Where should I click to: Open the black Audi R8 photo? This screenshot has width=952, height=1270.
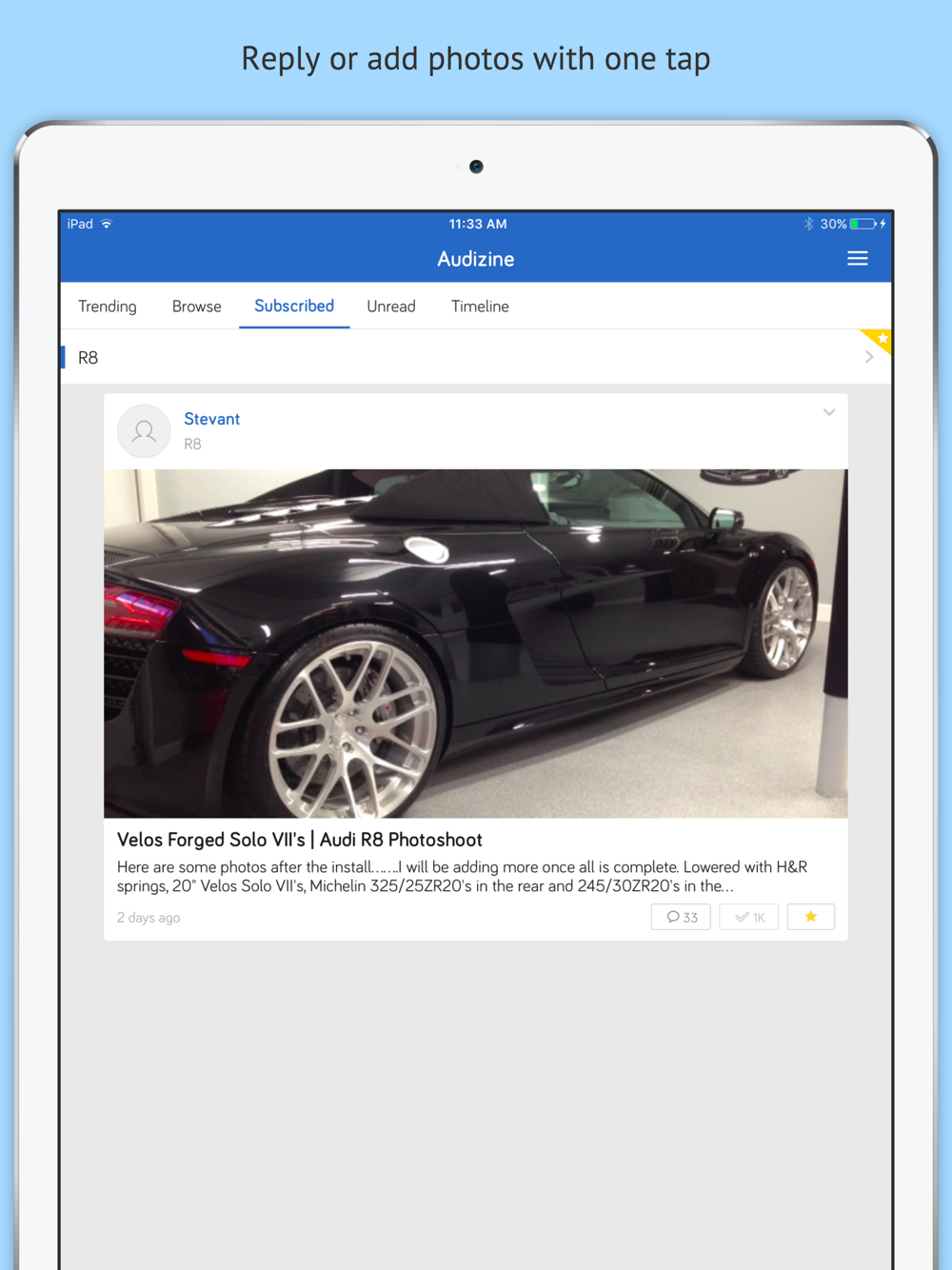coord(476,644)
